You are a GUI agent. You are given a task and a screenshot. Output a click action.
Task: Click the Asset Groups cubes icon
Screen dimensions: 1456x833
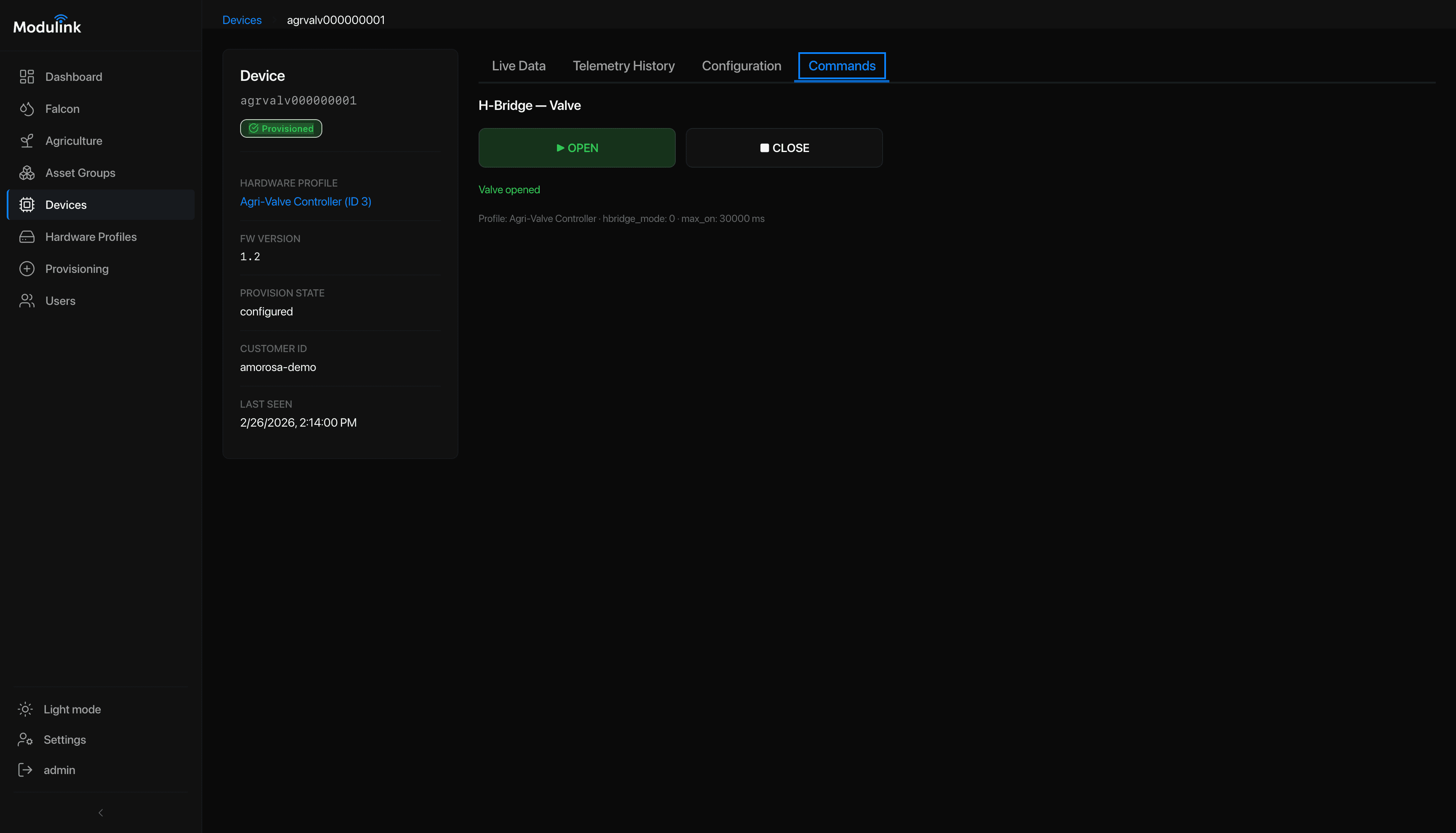(27, 173)
